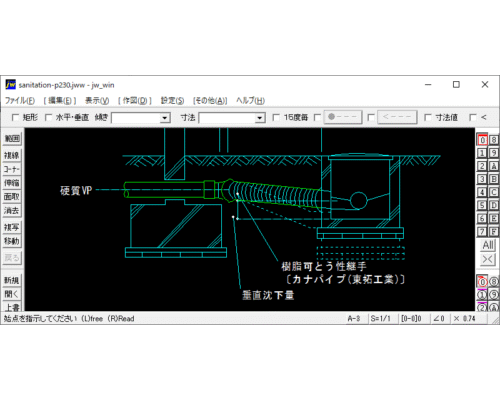Maximize the jw_win window
Image resolution: width=500 pixels, height=400 pixels.
[x=456, y=85]
